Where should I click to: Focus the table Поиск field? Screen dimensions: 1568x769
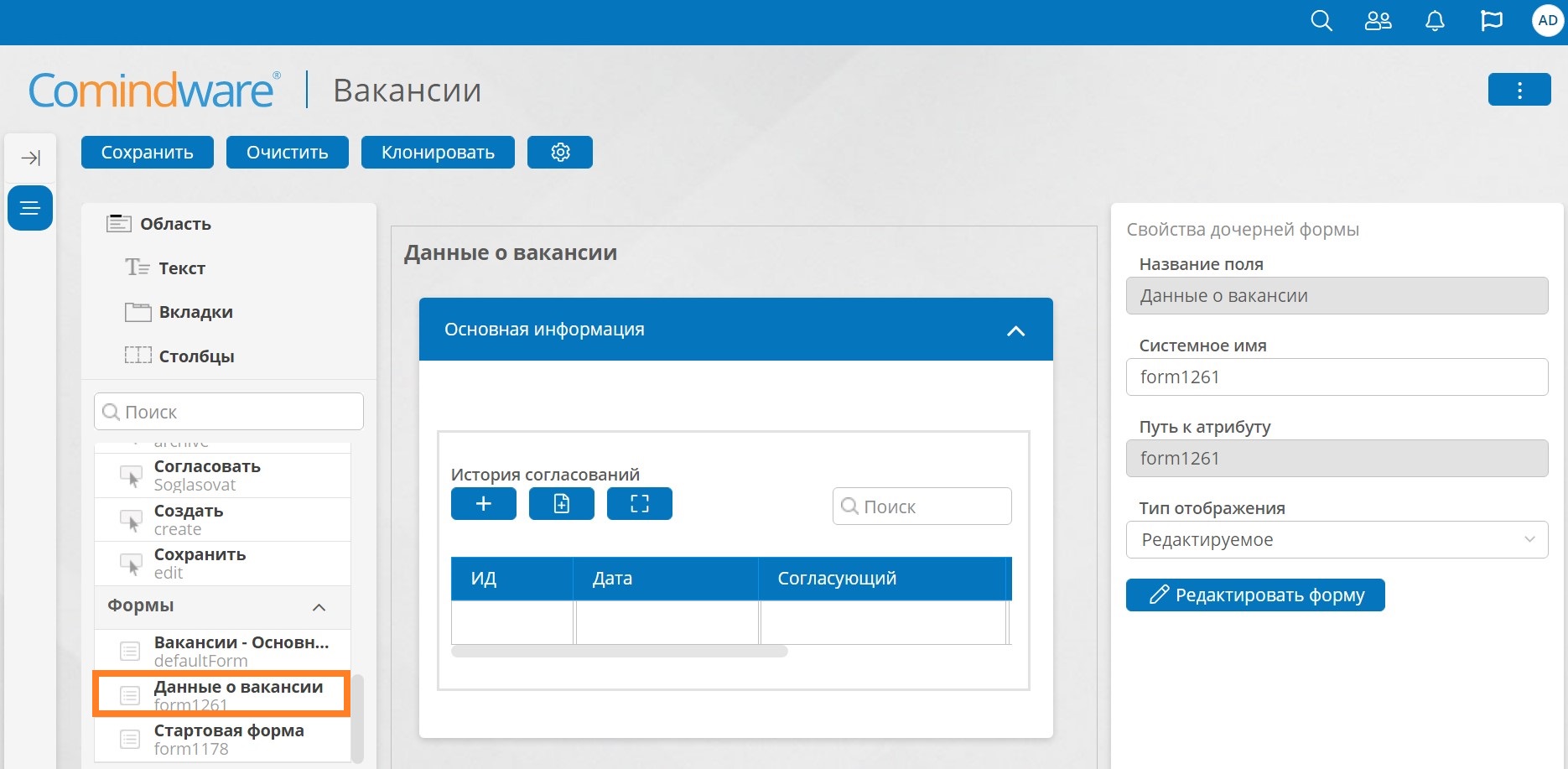(922, 507)
